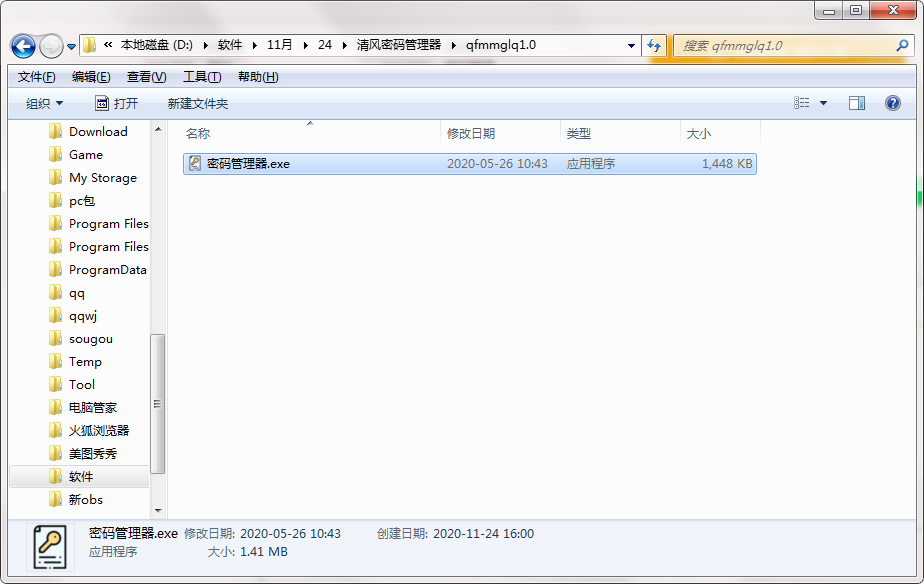This screenshot has height=584, width=924.
Task: Open the 美图秀秀 folder
Action: (93, 454)
